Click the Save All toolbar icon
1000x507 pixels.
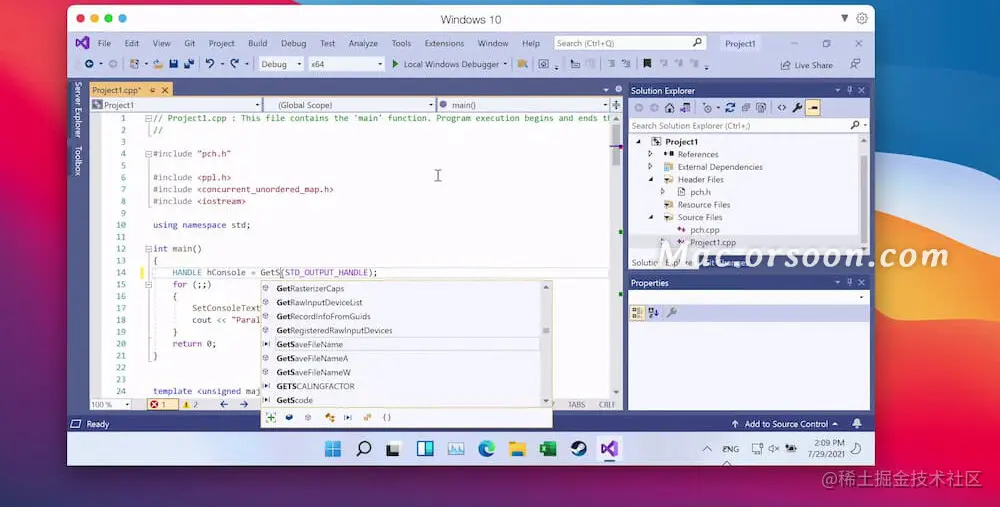click(189, 64)
